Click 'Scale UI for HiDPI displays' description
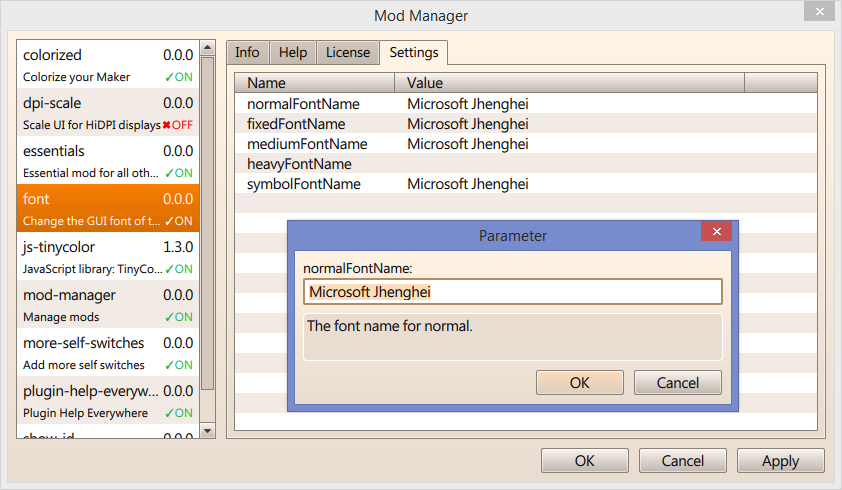842x490 pixels. pos(92,125)
